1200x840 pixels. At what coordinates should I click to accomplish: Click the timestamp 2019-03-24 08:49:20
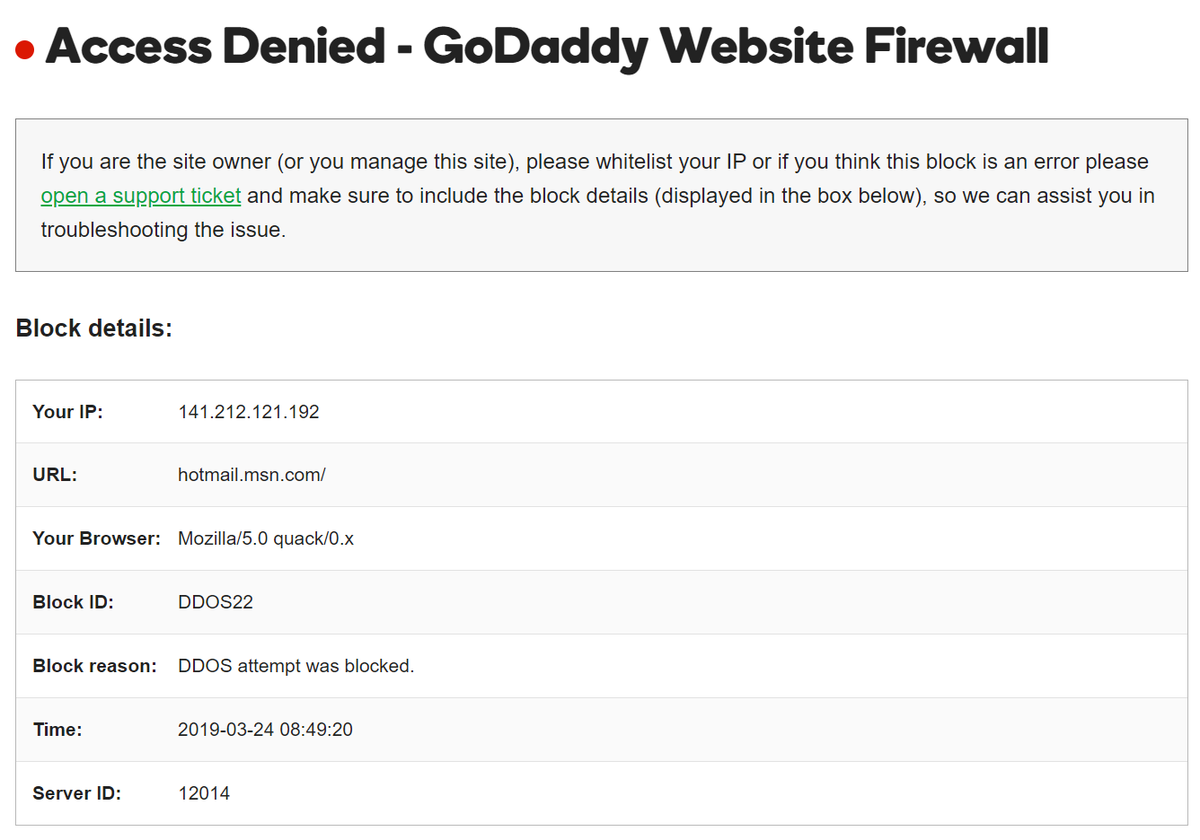point(265,730)
